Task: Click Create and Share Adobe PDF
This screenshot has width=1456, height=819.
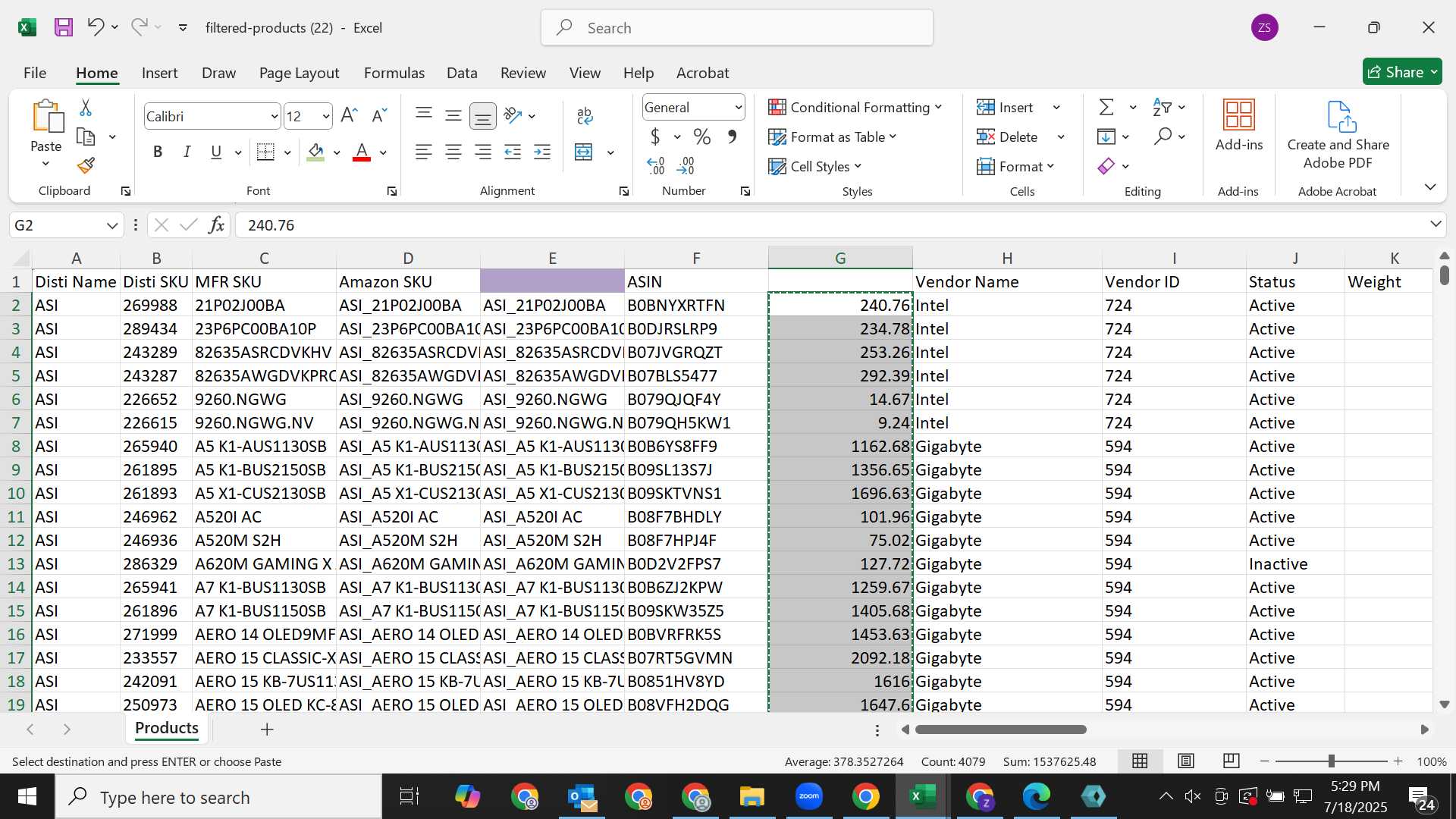Action: [x=1338, y=135]
